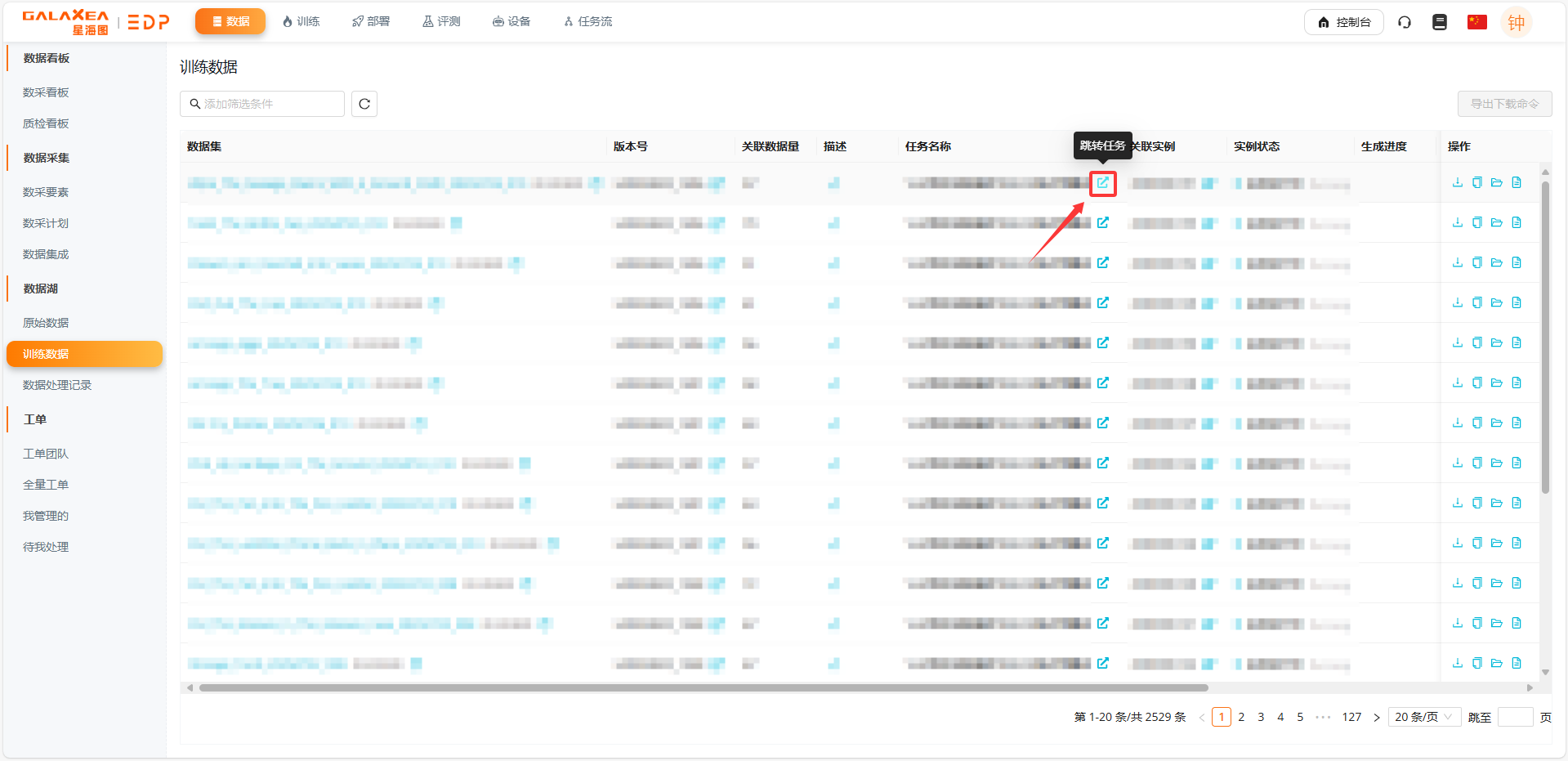Open the documentation book icon in header
Image resolution: width=1568 pixels, height=761 pixels.
point(1440,22)
